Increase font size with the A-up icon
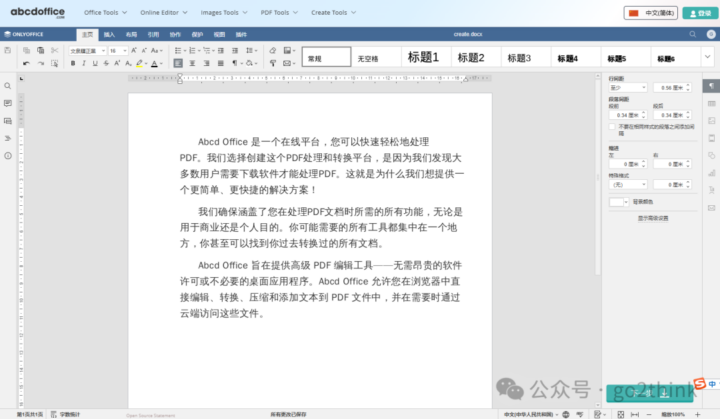Viewport: 720px width, 419px height. (x=134, y=51)
